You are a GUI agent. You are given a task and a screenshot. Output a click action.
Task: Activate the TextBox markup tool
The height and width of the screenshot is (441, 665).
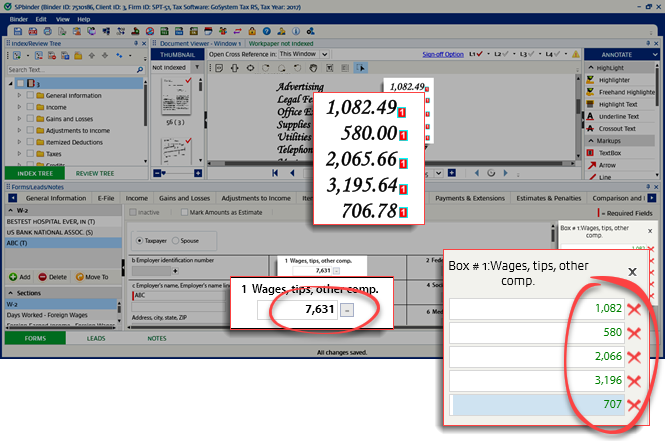click(610, 153)
